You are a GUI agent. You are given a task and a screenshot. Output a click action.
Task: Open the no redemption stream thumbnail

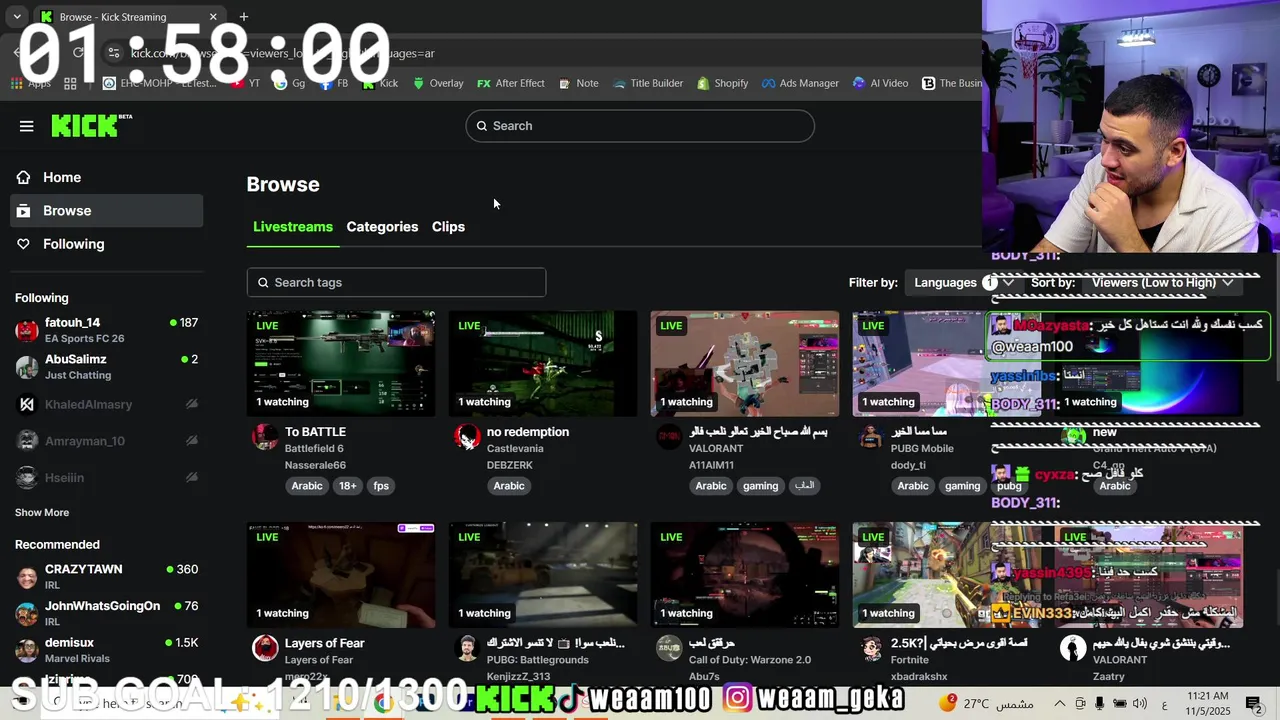point(543,363)
